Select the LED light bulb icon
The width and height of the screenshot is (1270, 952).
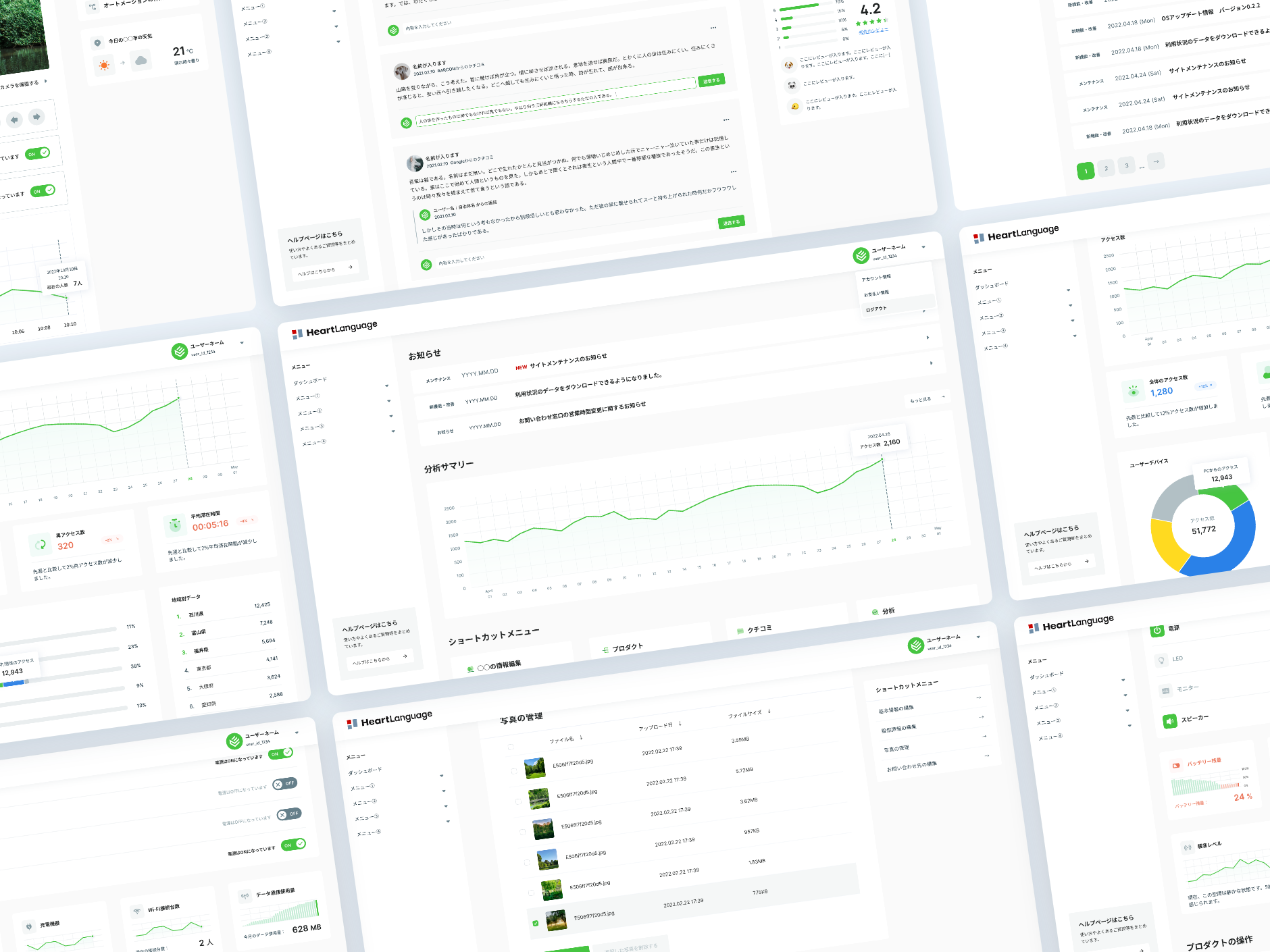[x=1161, y=660]
